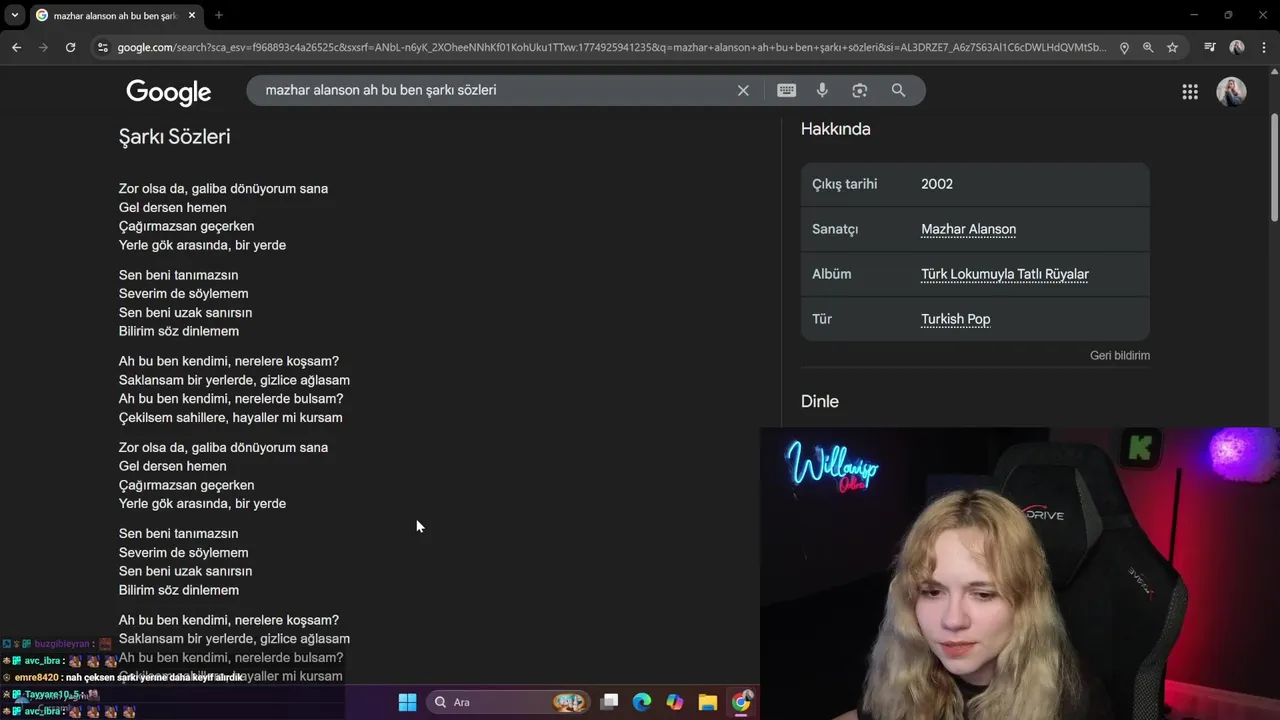Screen dimensions: 1280x720
Task: Close the mazhar alanson tab
Action: click(191, 15)
